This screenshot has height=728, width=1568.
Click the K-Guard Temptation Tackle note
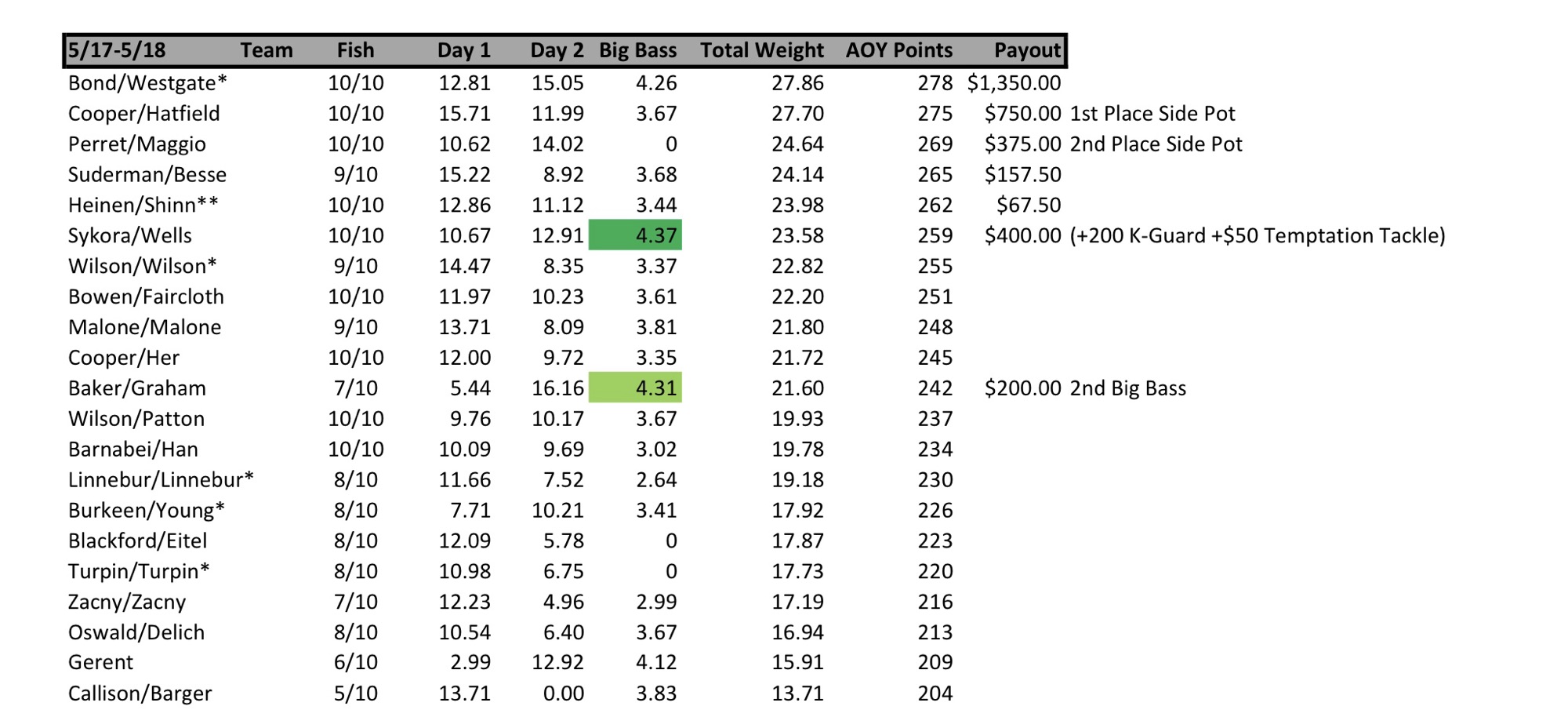(1257, 235)
